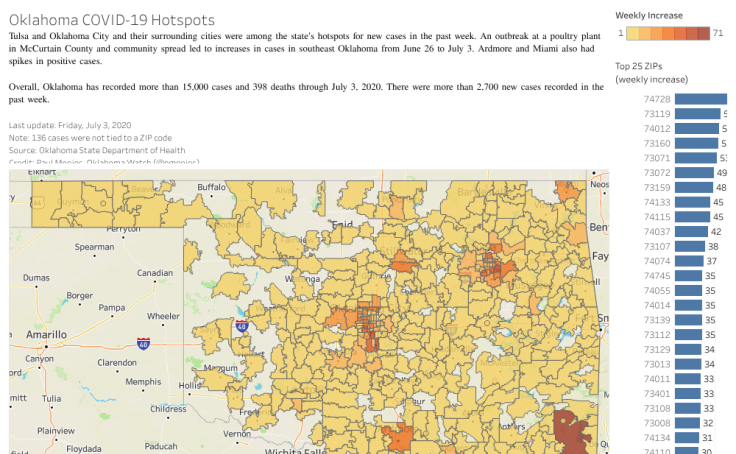Select the ZIP label 73139
736x454 pixels.
(657, 320)
